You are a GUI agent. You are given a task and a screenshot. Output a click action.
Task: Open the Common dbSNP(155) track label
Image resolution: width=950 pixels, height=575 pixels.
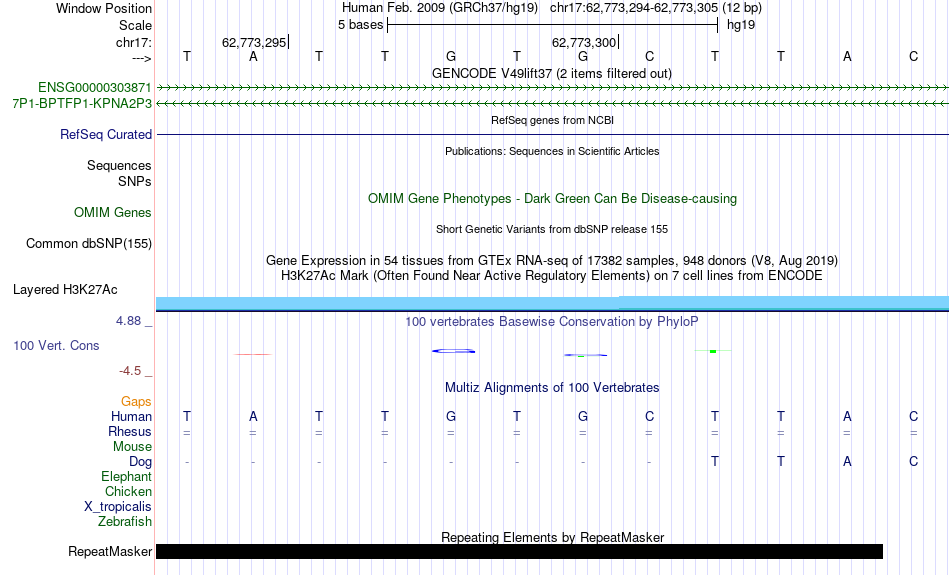pyautogui.click(x=88, y=244)
